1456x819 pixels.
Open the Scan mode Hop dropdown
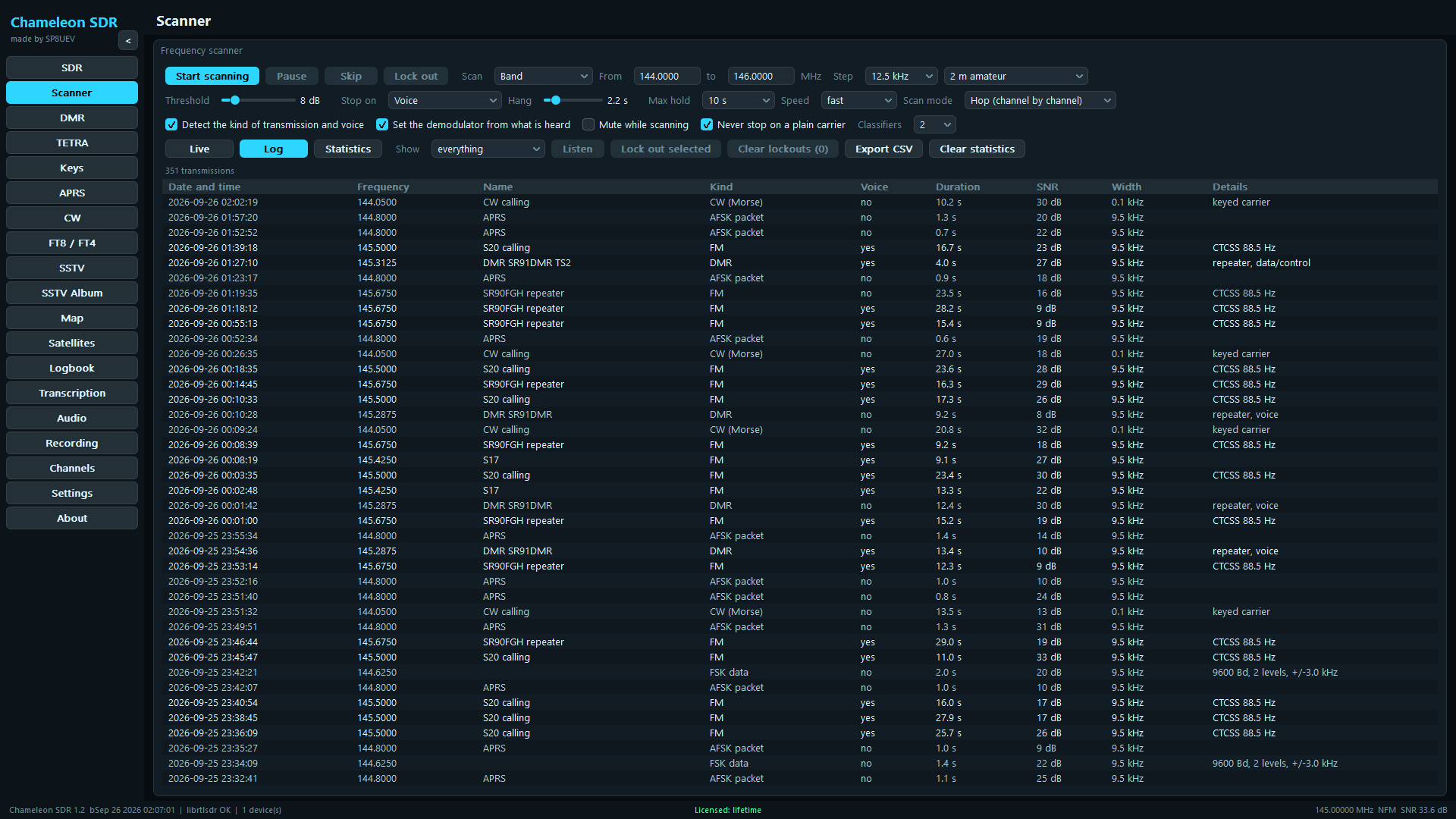[1040, 101]
